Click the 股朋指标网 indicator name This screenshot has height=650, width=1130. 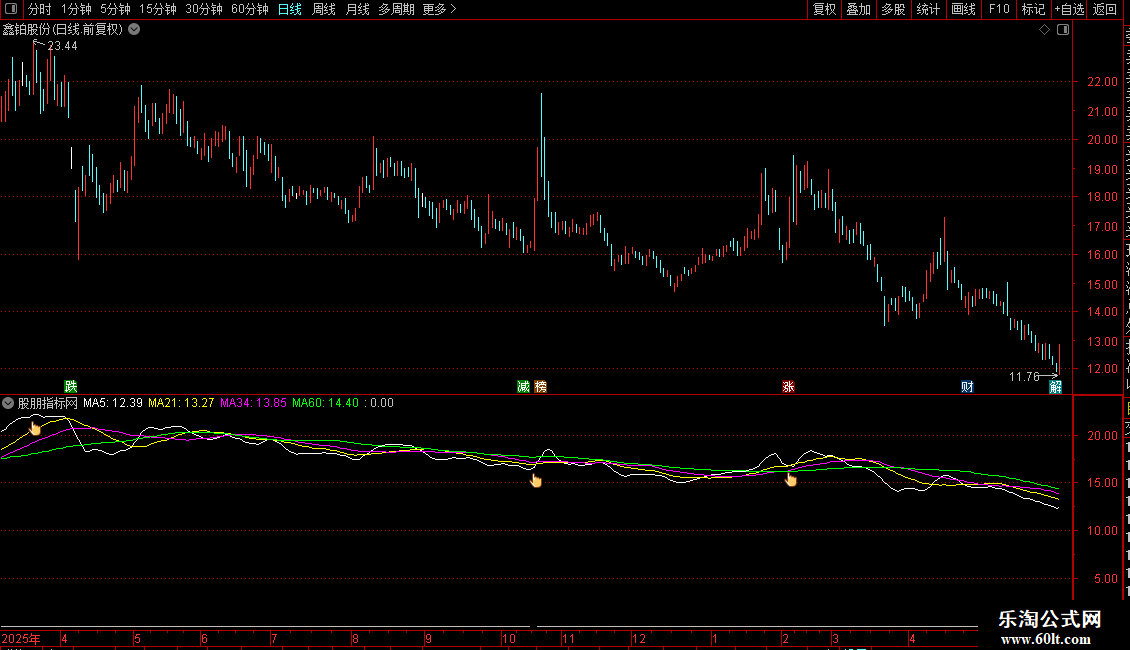[48, 403]
